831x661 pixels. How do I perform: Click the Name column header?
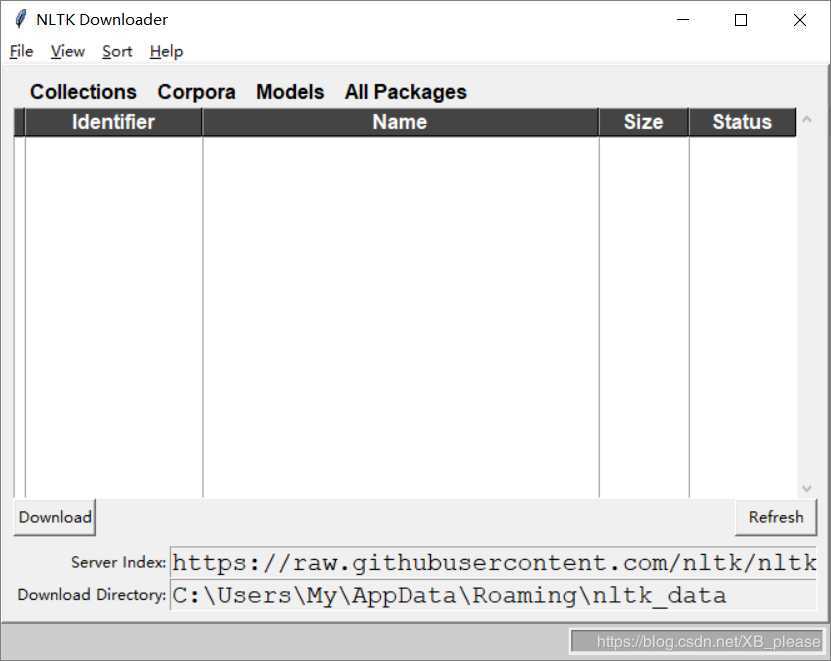(x=400, y=122)
